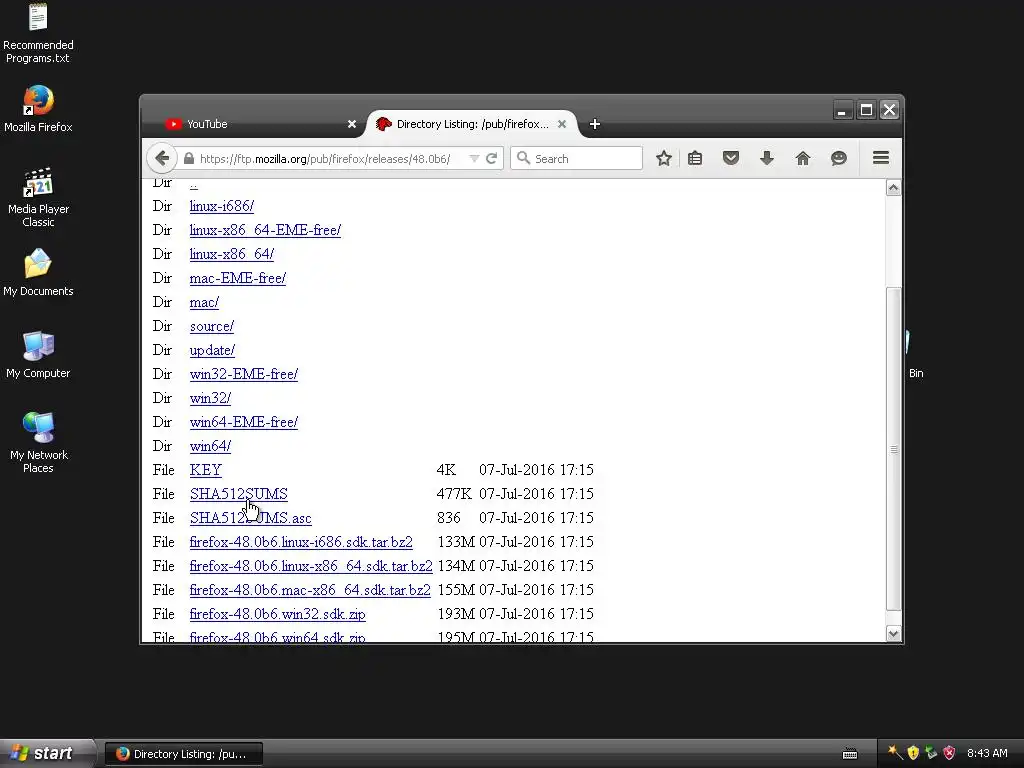The height and width of the screenshot is (768, 1024).
Task: Save page to Pocket icon
Action: click(731, 158)
